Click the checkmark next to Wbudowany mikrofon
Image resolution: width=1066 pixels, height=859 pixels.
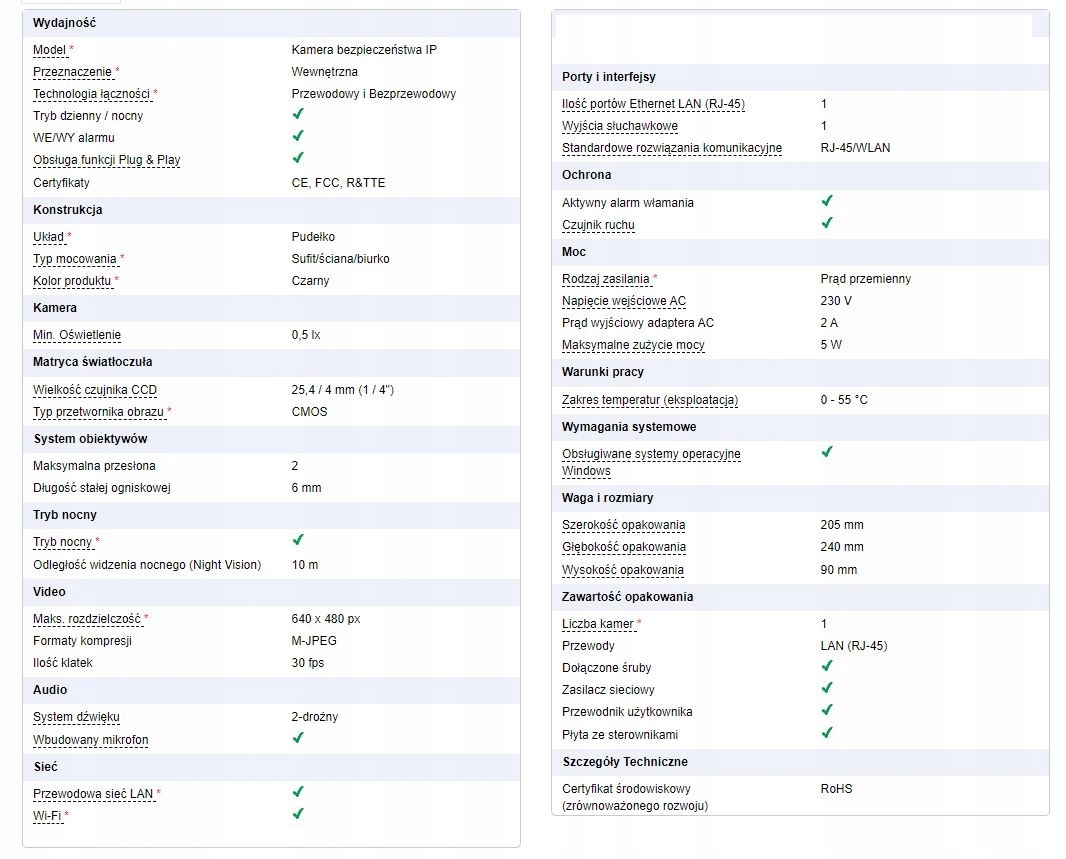coord(297,738)
